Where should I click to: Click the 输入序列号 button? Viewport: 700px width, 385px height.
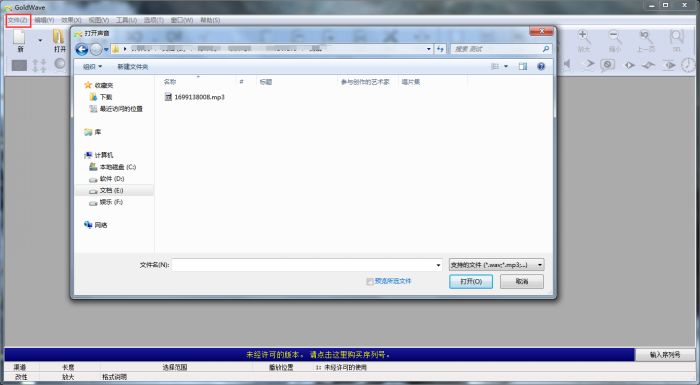pos(665,355)
